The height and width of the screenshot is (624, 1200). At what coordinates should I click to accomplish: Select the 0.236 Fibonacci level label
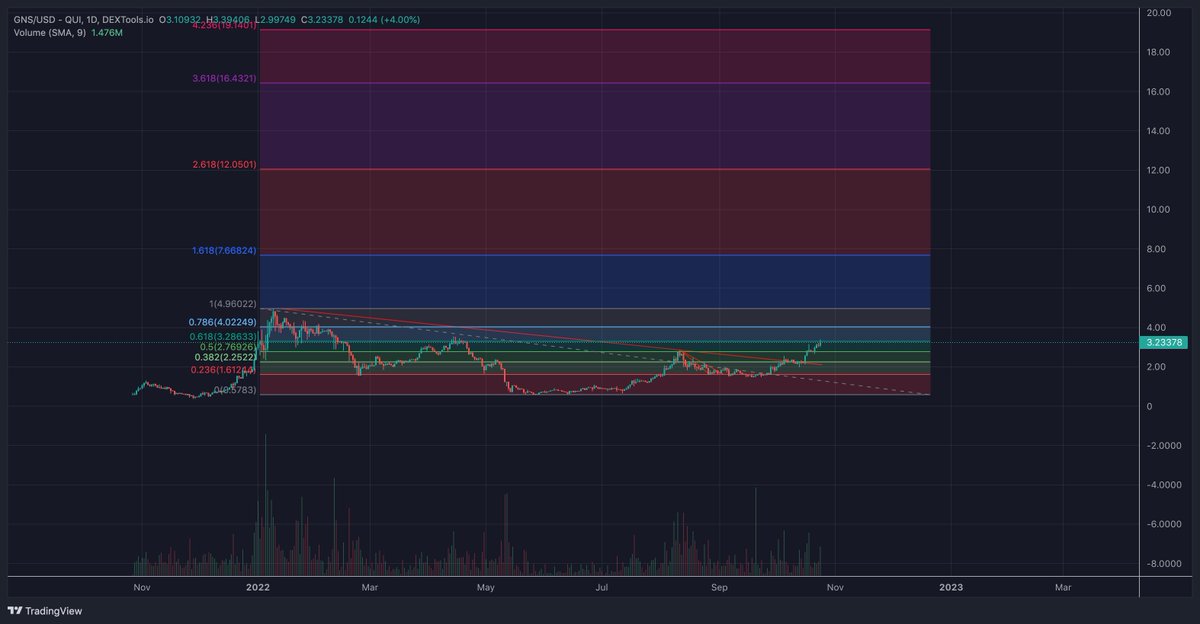pyautogui.click(x=223, y=370)
